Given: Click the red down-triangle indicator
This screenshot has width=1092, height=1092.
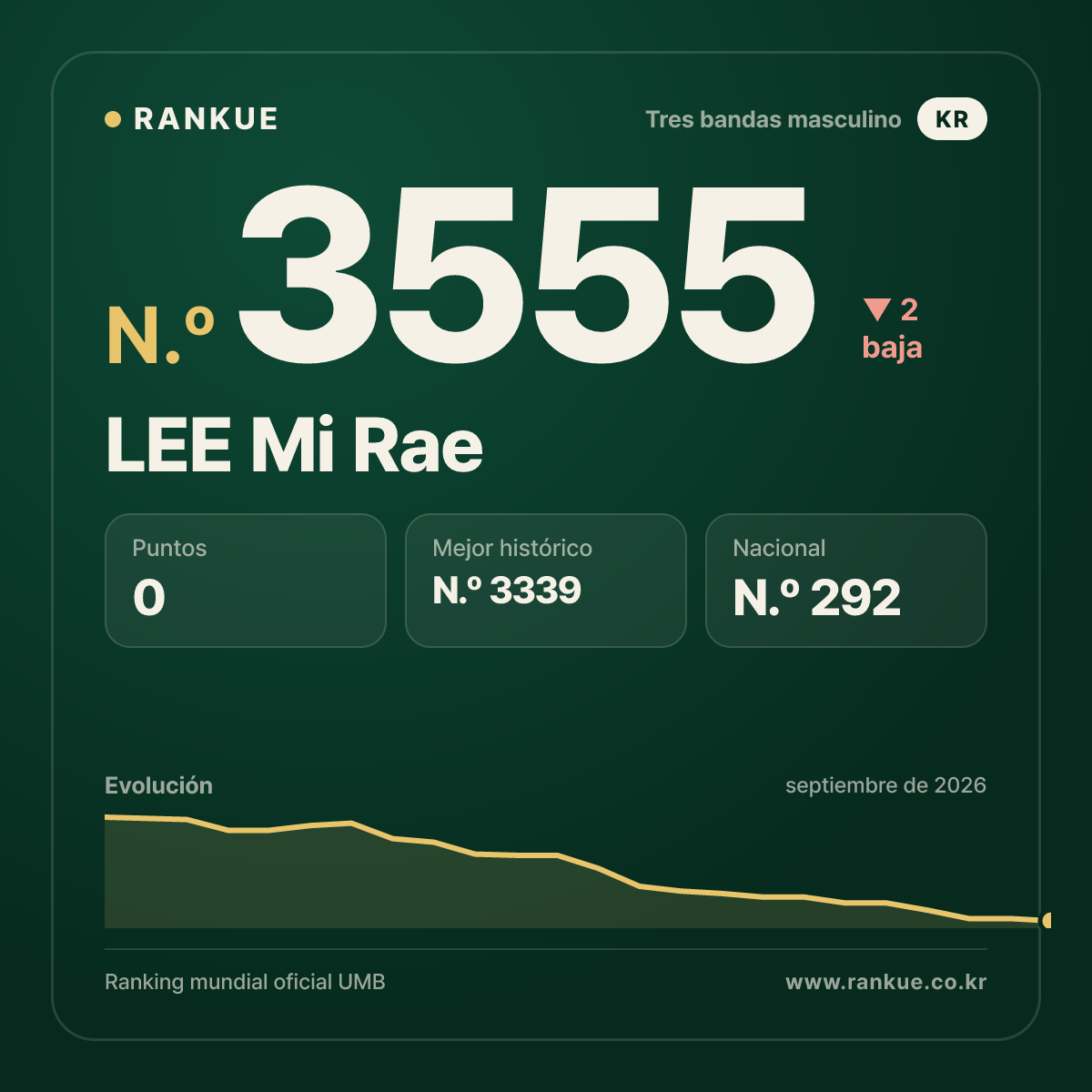Looking at the screenshot, I should tap(877, 310).
